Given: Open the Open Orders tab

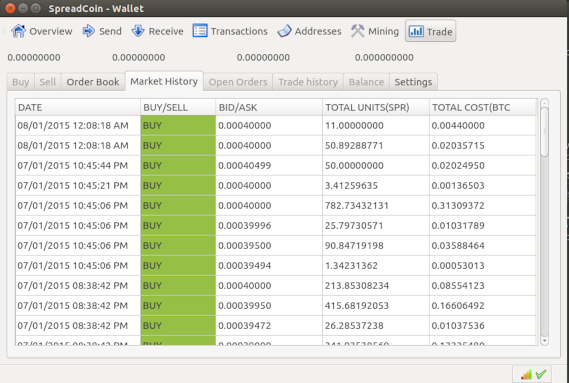Looking at the screenshot, I should tap(238, 82).
